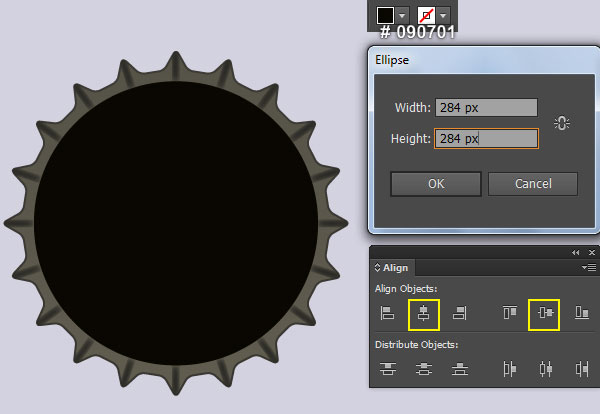
Task: Click Horizontal Distribute Center icon
Action: click(x=546, y=369)
